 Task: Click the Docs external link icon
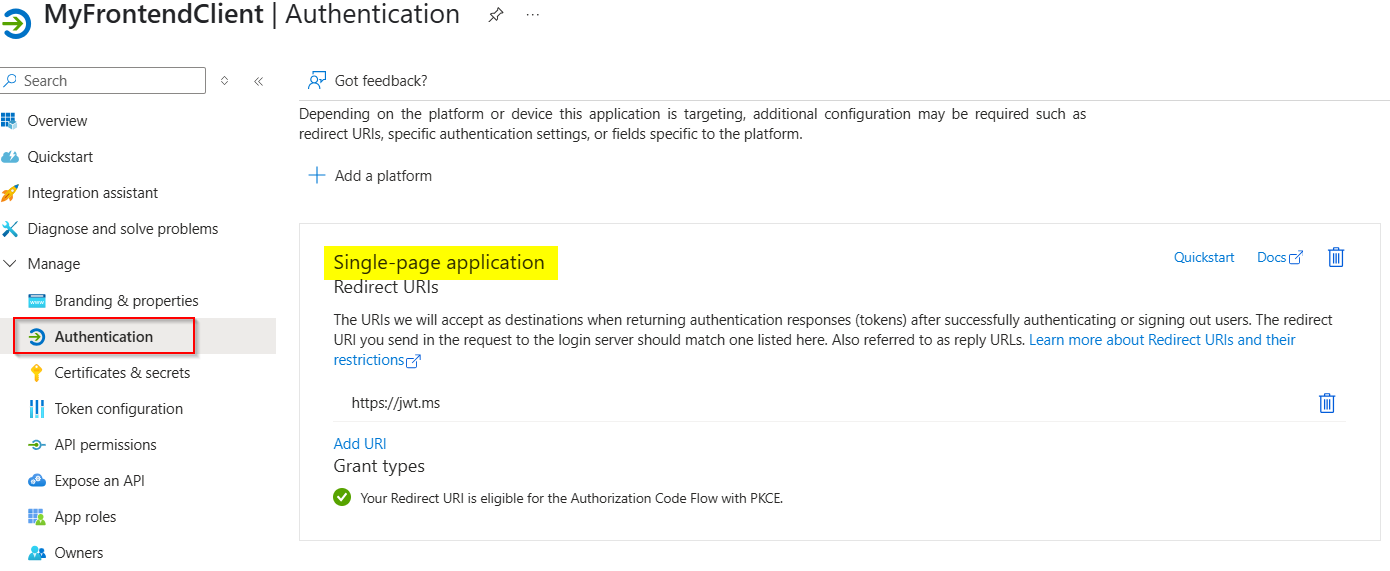click(x=1296, y=258)
